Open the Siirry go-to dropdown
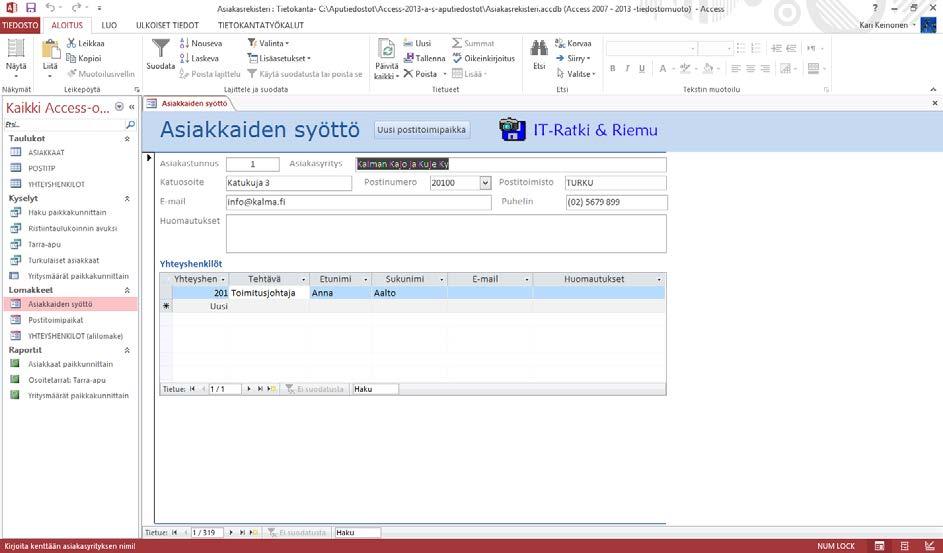The height and width of the screenshot is (553, 943). pos(573,58)
